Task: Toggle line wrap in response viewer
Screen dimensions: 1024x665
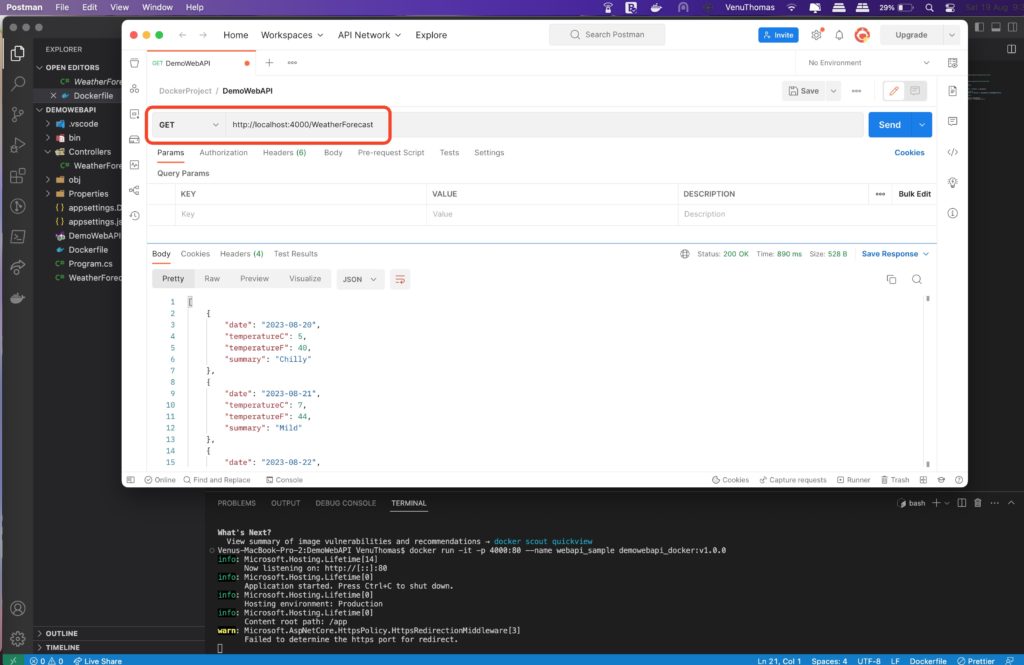Action: 400,280
